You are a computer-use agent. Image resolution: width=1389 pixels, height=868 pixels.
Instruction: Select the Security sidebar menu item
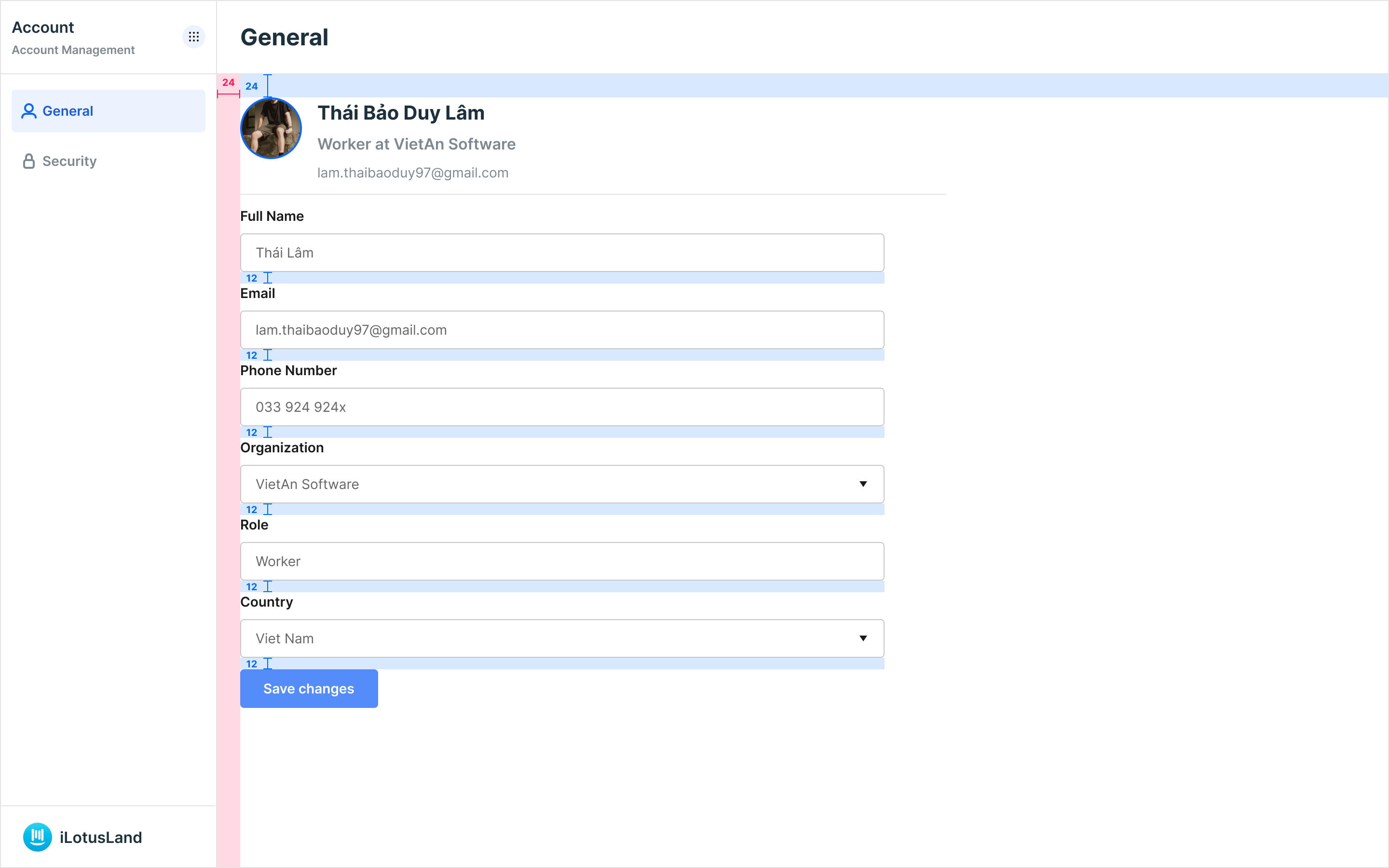[69, 162]
